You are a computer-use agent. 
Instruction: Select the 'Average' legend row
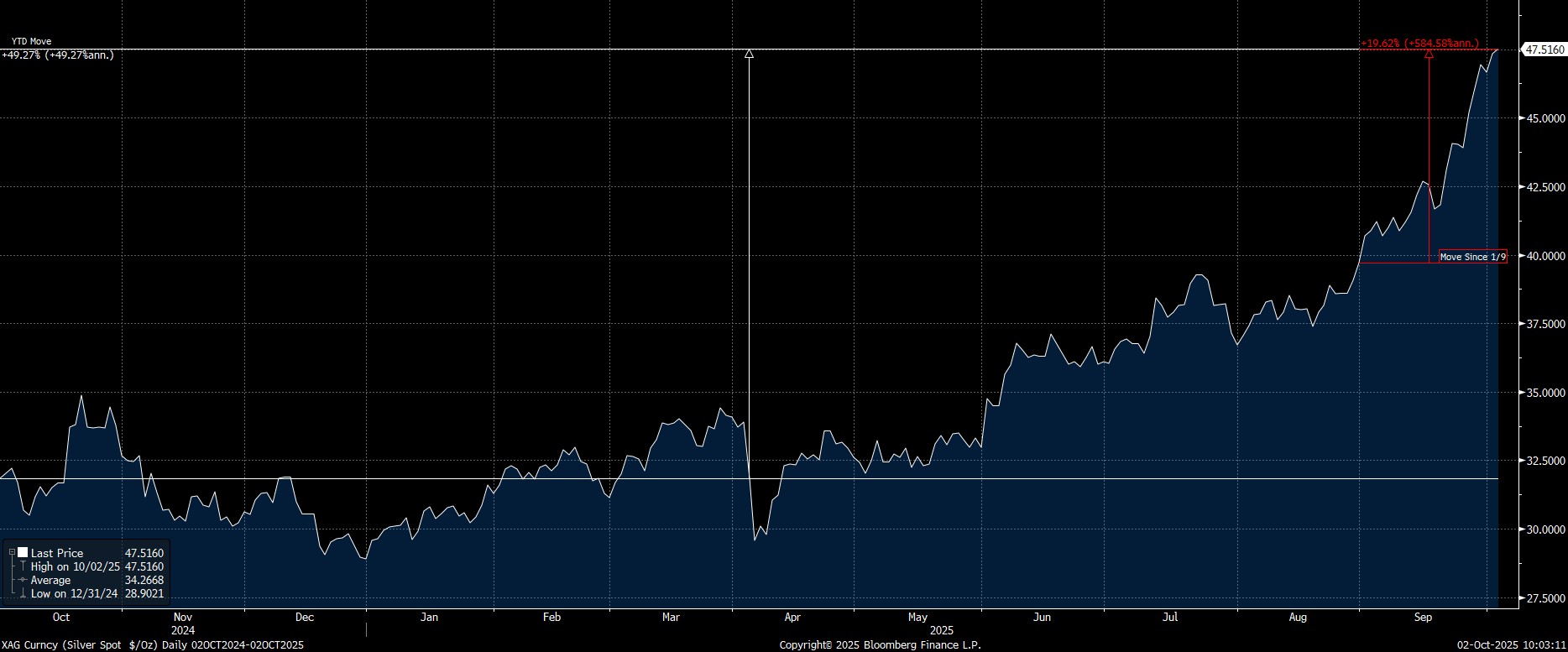pos(50,581)
